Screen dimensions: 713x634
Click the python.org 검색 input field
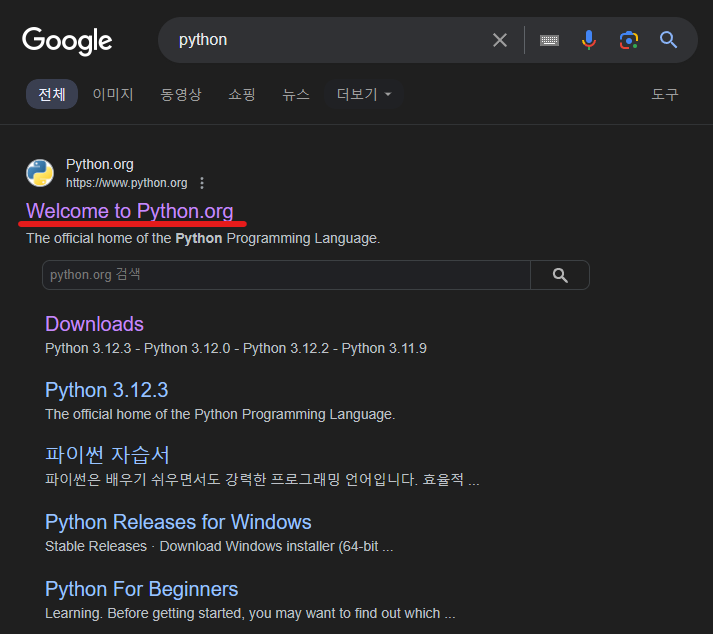286,275
